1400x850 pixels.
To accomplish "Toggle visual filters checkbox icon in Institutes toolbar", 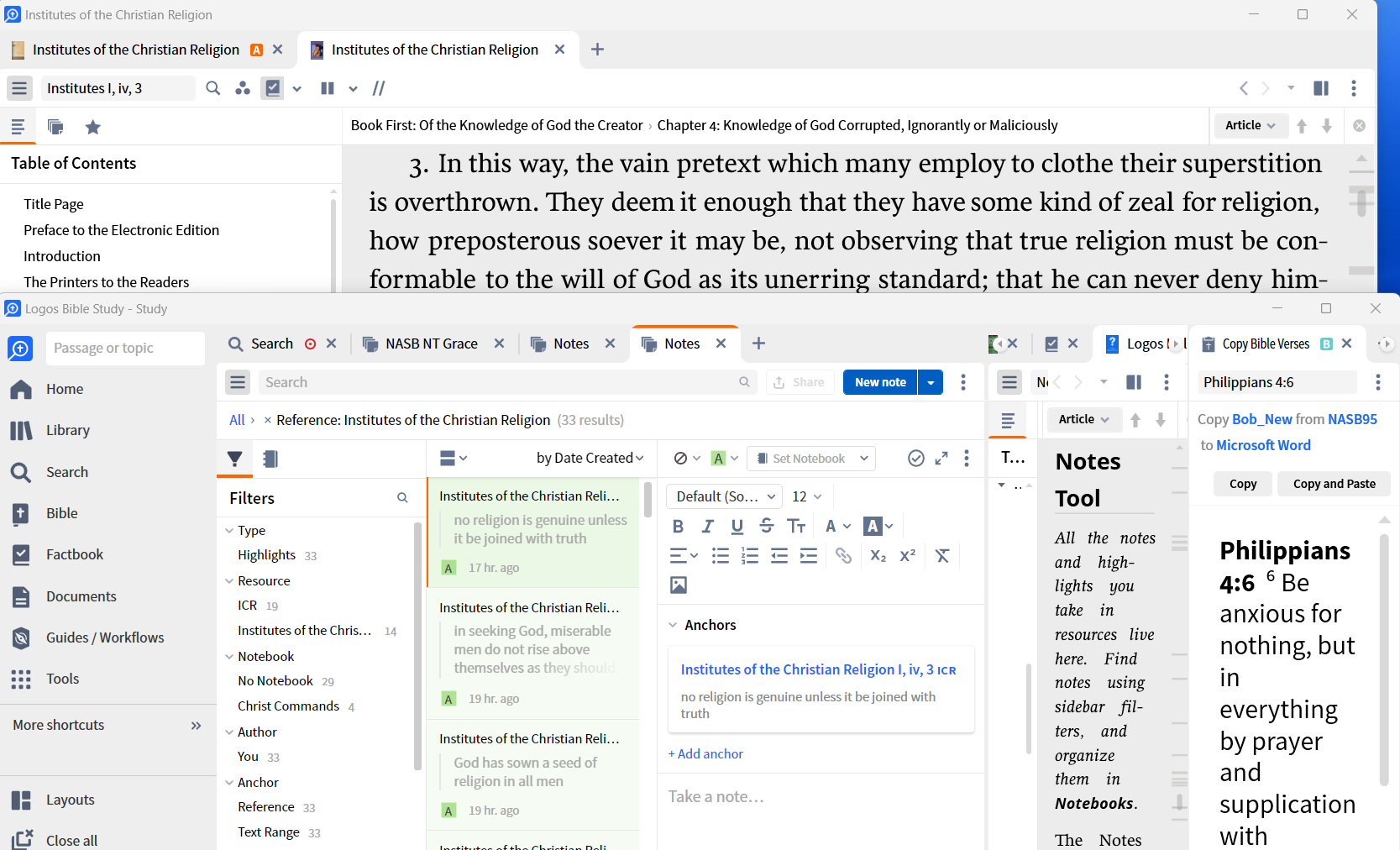I will tap(272, 88).
